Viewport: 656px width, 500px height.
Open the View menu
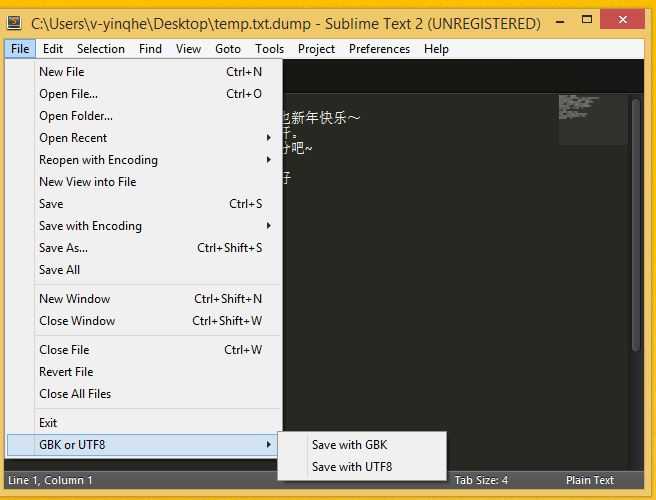coord(188,49)
